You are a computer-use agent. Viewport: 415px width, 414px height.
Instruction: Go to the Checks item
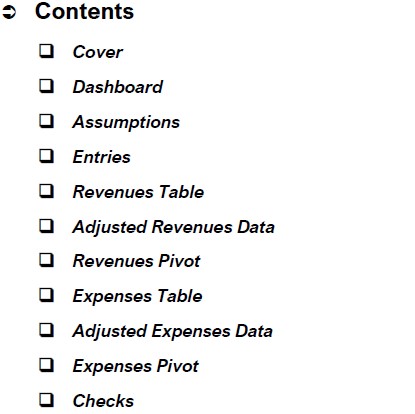point(103,401)
